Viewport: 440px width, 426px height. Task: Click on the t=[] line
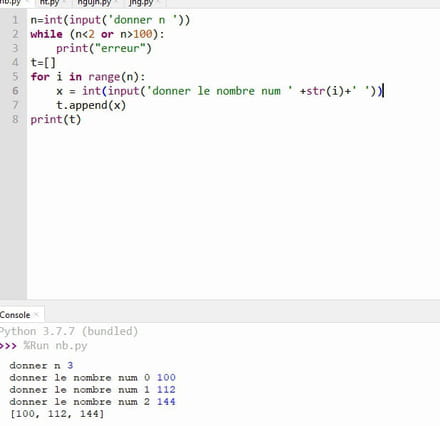pos(43,62)
